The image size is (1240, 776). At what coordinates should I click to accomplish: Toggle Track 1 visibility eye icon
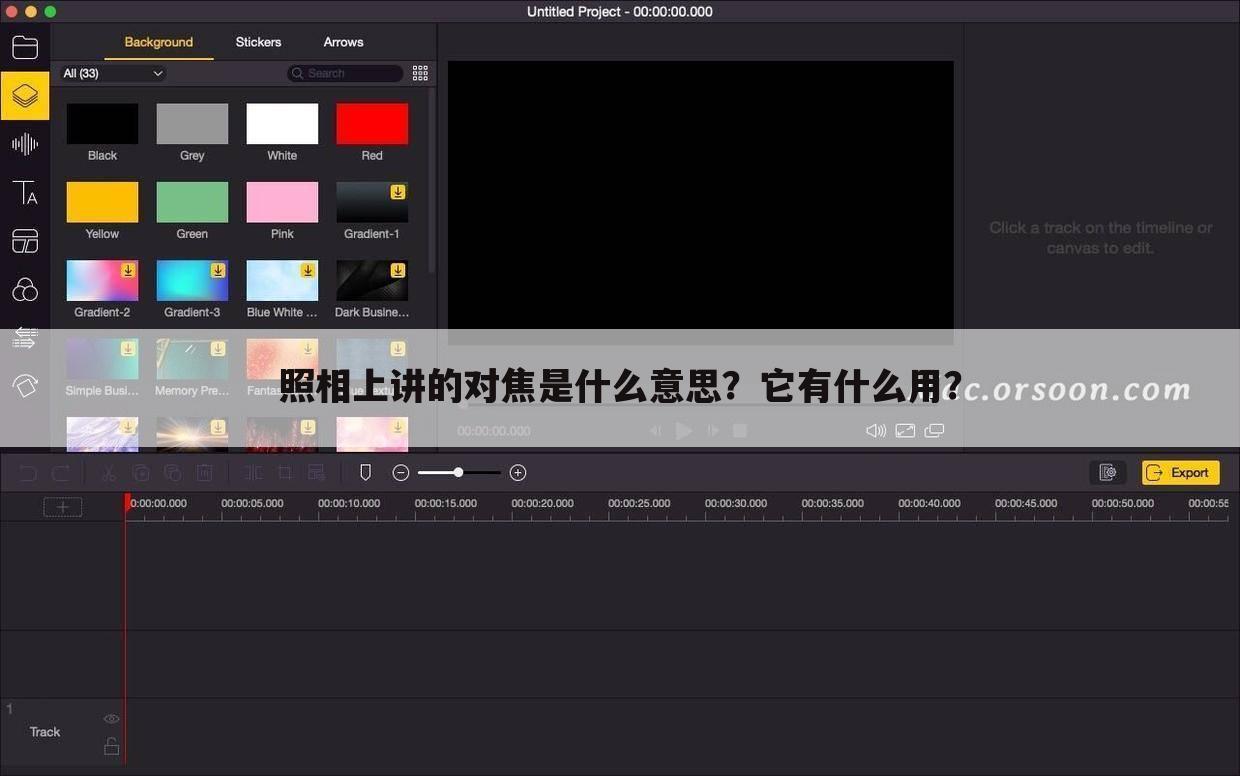pyautogui.click(x=111, y=719)
